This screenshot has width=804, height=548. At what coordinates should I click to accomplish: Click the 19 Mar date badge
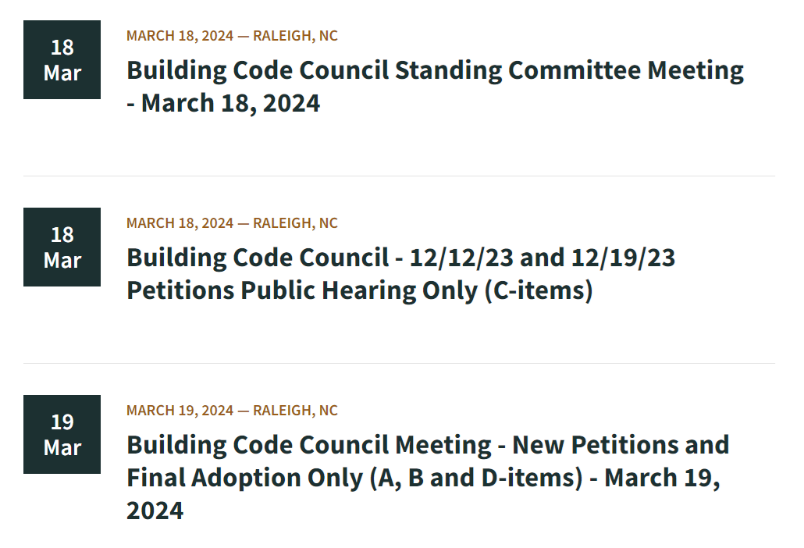click(62, 434)
